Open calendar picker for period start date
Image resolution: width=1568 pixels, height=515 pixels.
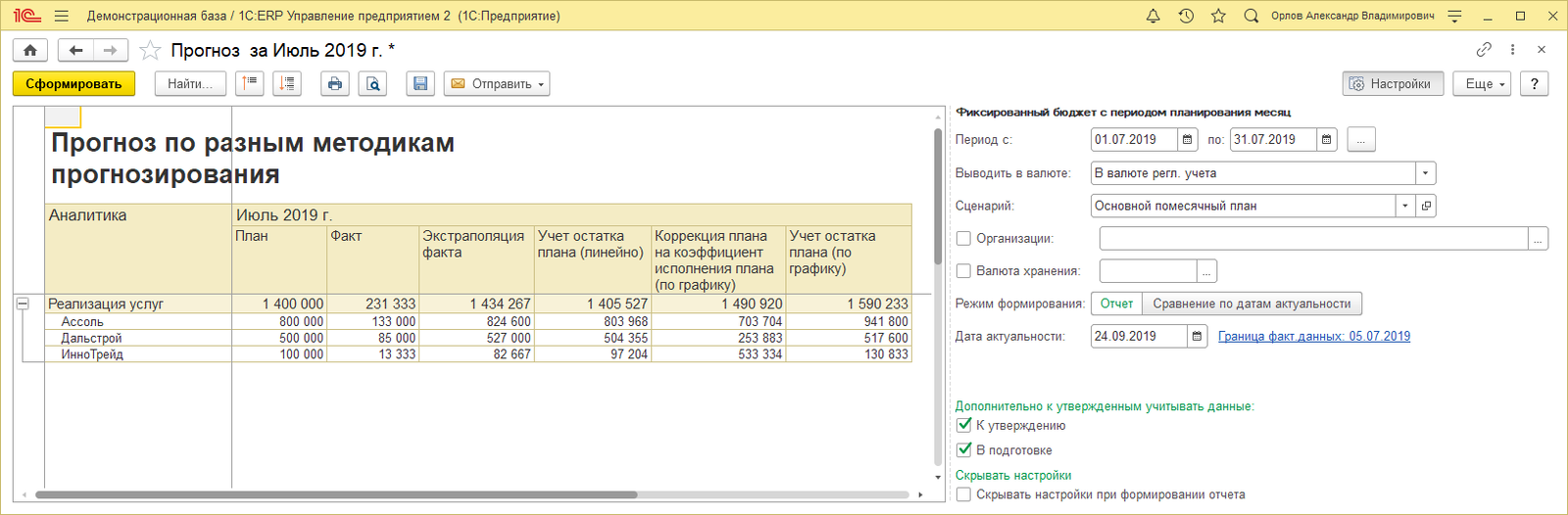tap(1187, 140)
